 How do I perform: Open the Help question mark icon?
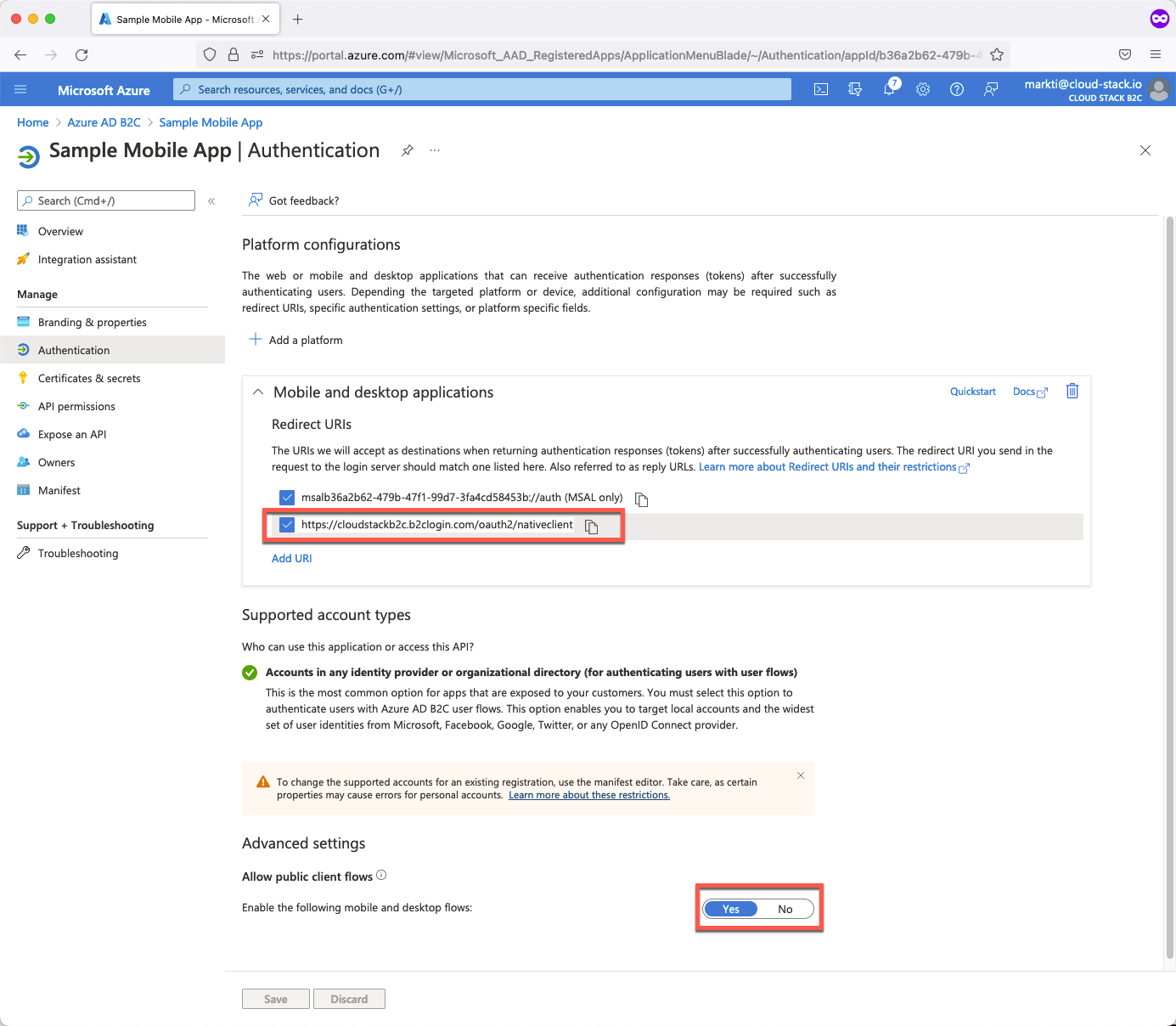click(x=957, y=89)
